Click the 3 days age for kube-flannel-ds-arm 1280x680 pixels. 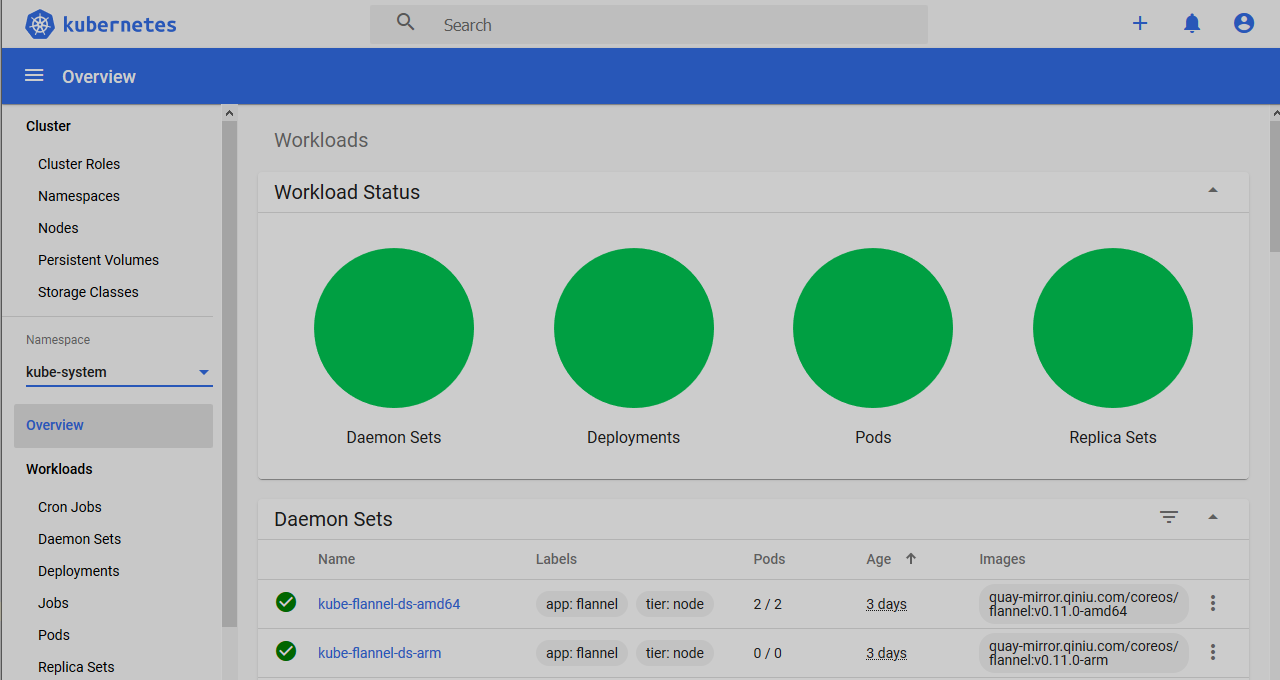886,653
